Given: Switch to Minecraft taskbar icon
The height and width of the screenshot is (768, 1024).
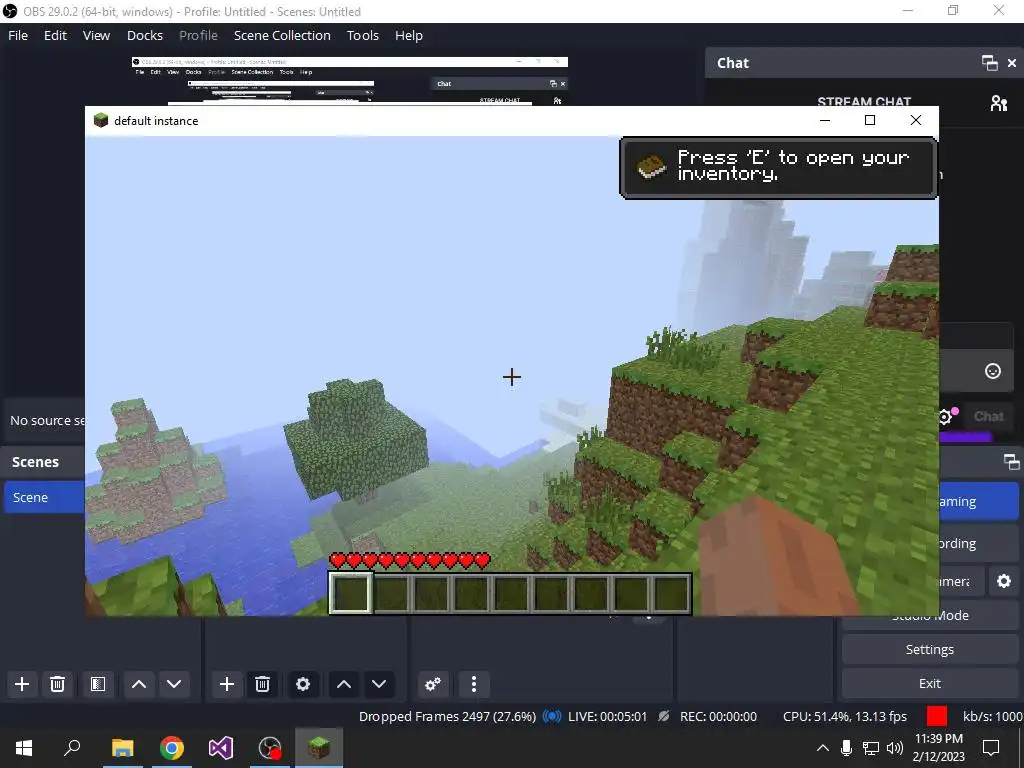Looking at the screenshot, I should pos(319,748).
